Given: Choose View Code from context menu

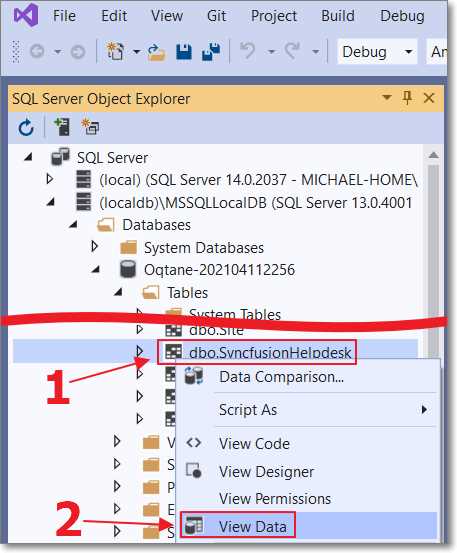Looking at the screenshot, I should pos(254,444).
